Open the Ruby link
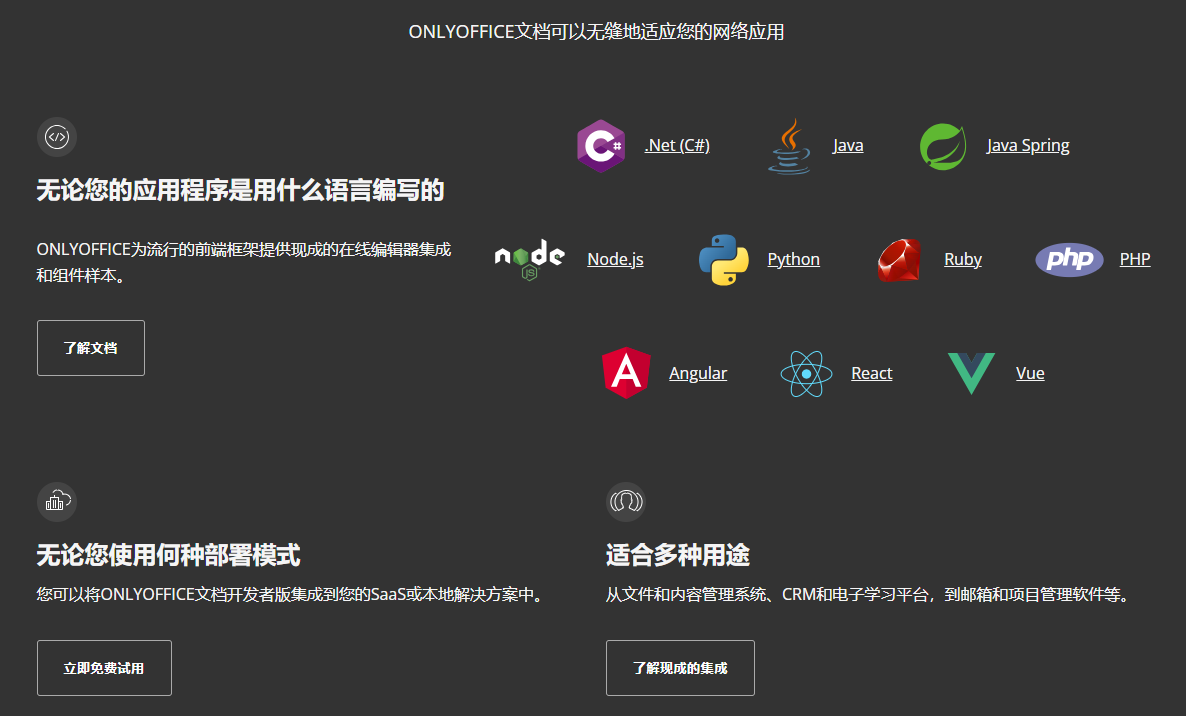The width and height of the screenshot is (1186, 716). tap(963, 259)
